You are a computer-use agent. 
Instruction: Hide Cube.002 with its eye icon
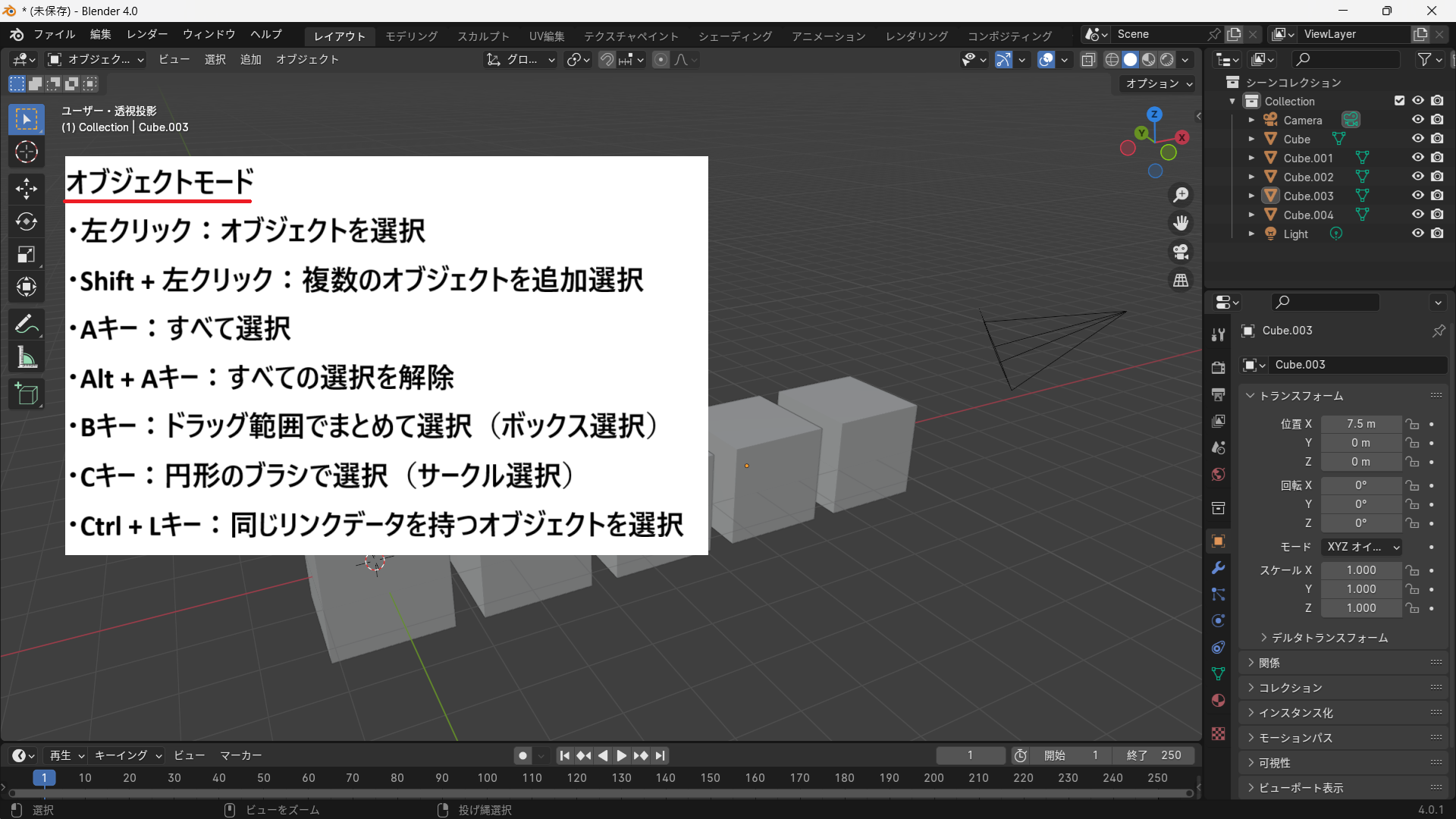click(1417, 177)
